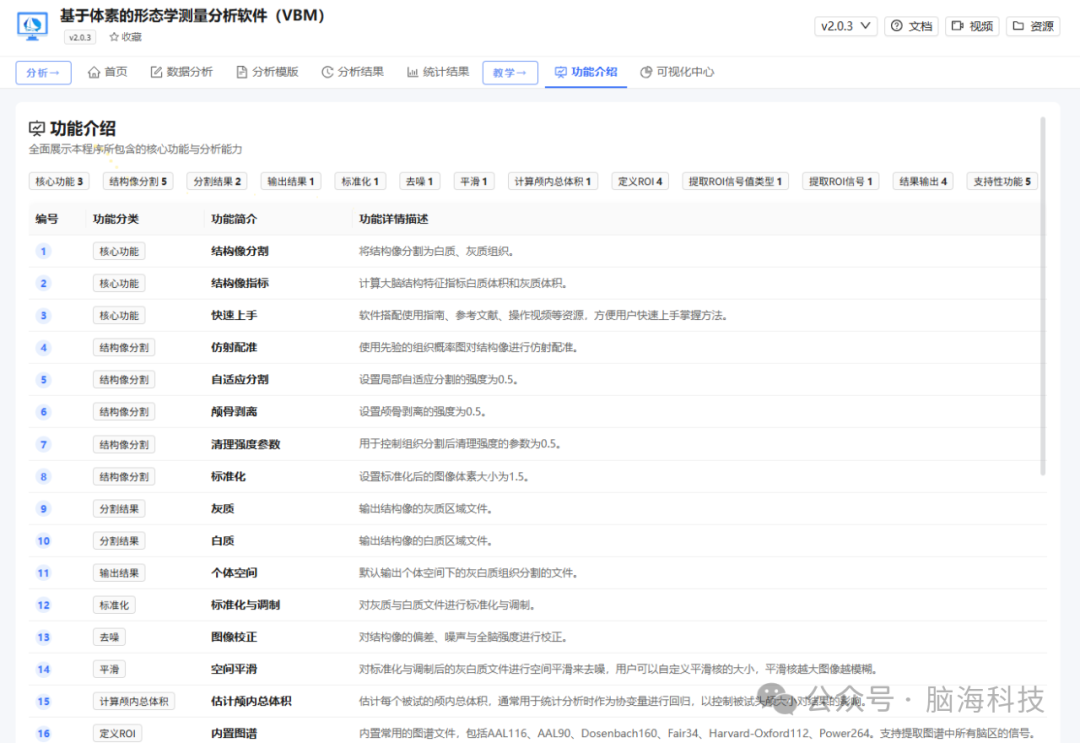Open the v2.0.3 version dropdown
Viewport: 1080px width, 743px height.
(x=845, y=26)
